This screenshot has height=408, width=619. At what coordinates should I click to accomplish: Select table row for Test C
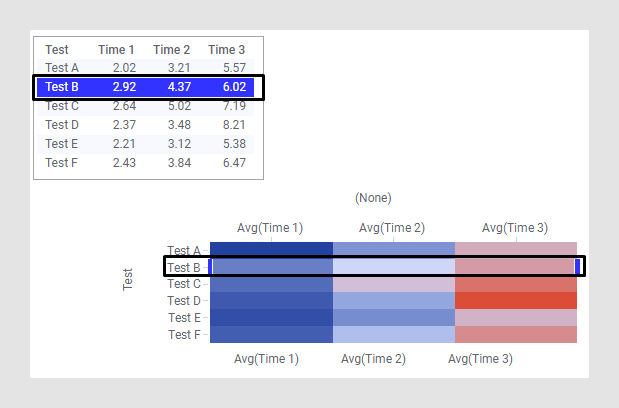coord(148,106)
